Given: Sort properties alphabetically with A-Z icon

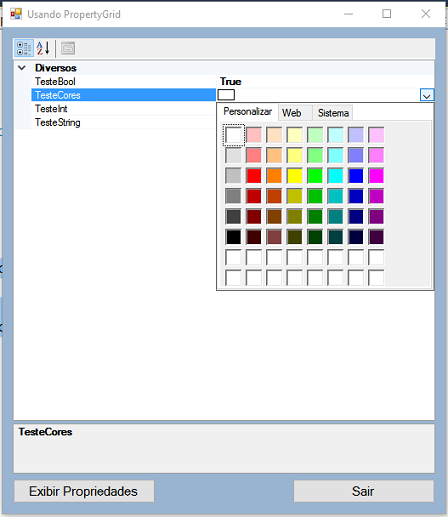Looking at the screenshot, I should (43, 48).
